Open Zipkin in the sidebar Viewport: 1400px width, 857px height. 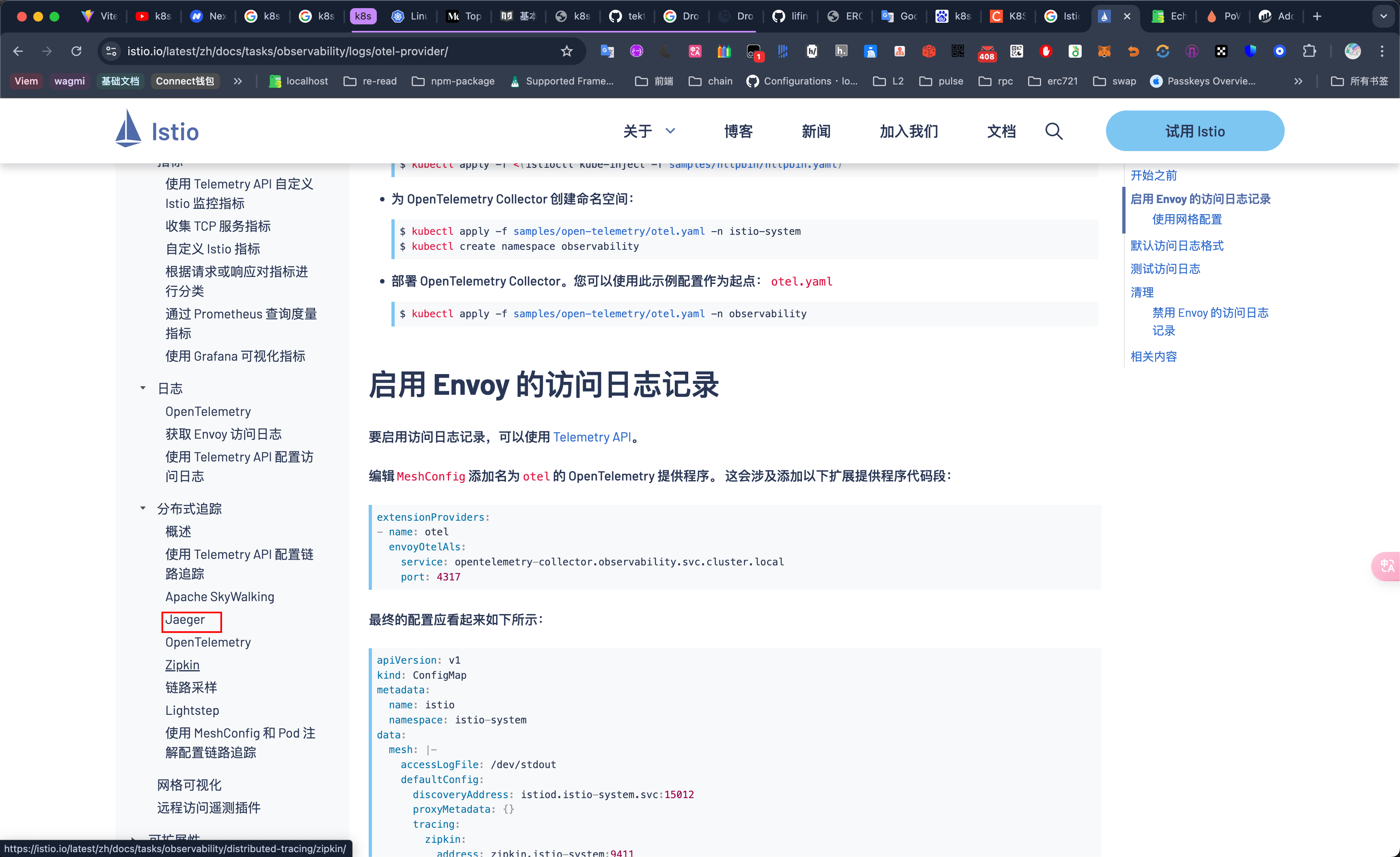(x=182, y=664)
